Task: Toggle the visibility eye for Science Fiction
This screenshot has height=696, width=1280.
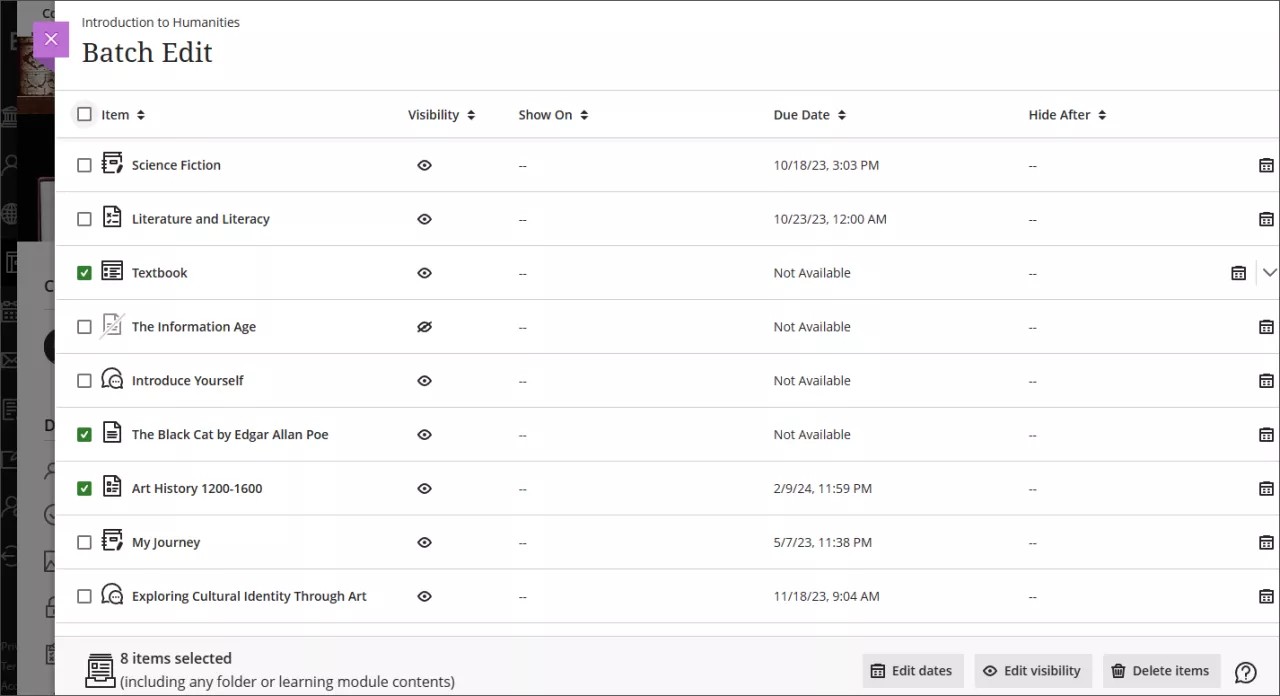Action: (x=424, y=165)
